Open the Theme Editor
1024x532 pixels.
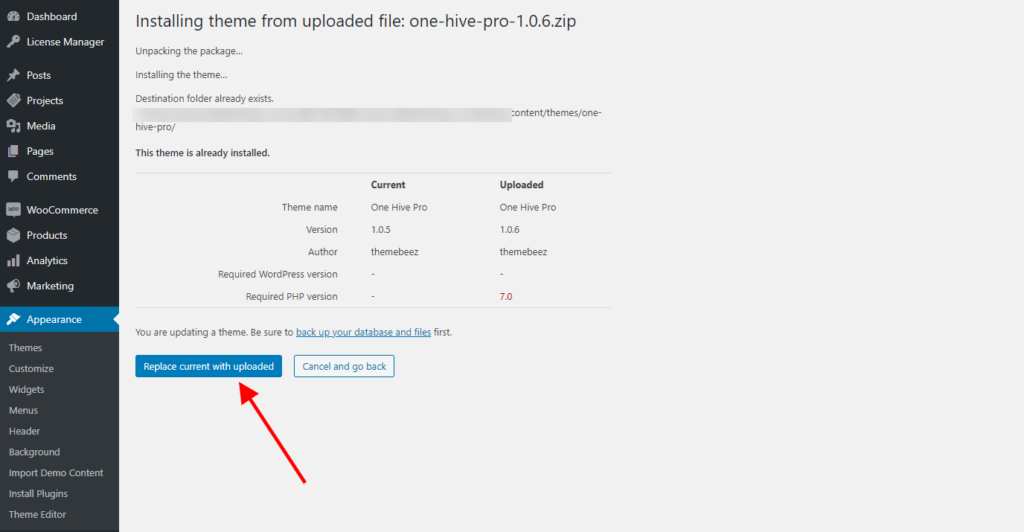[x=37, y=514]
